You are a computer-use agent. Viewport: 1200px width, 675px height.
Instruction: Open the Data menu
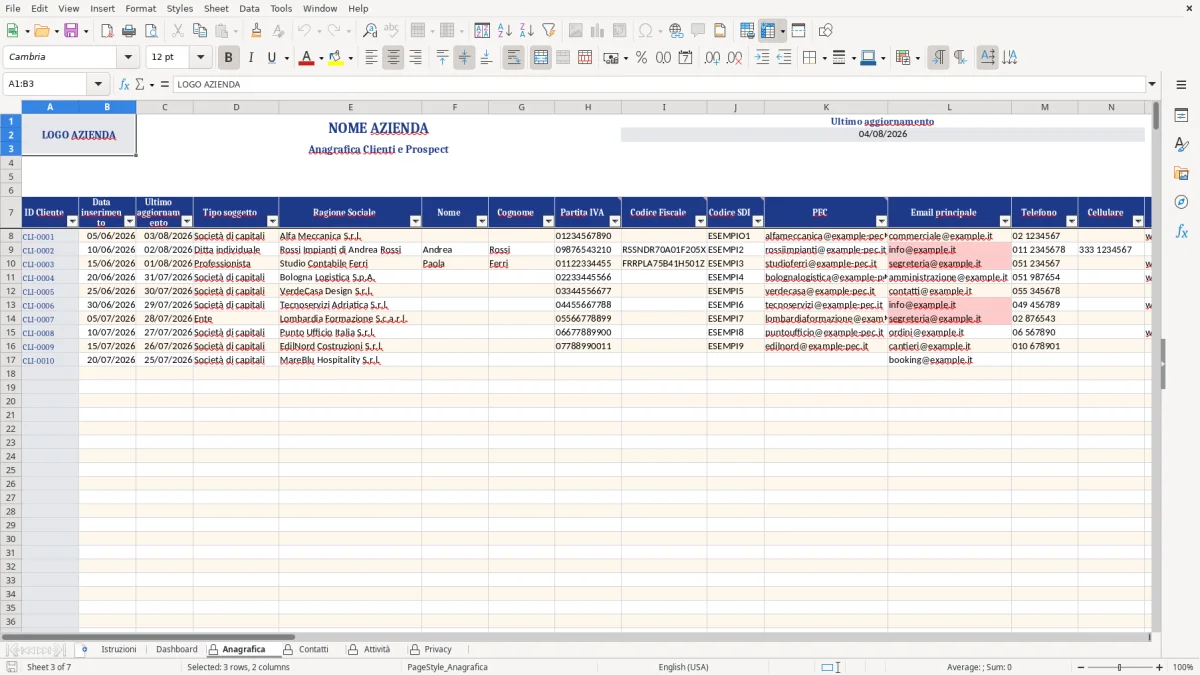click(x=249, y=8)
